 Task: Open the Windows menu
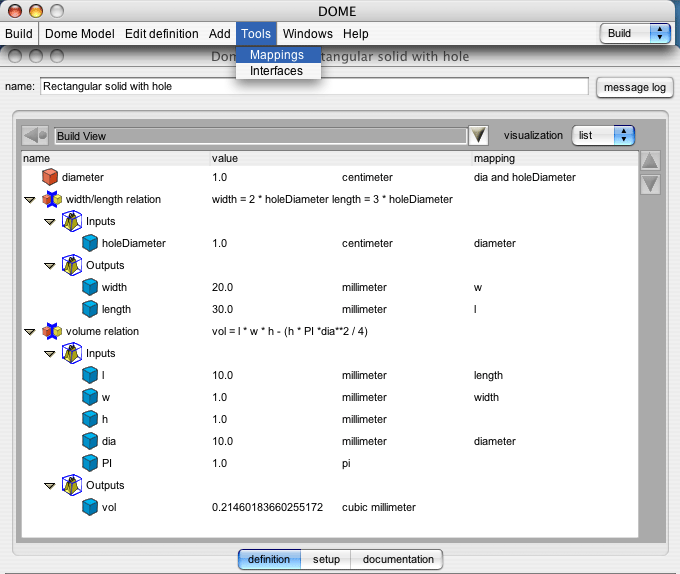(308, 34)
